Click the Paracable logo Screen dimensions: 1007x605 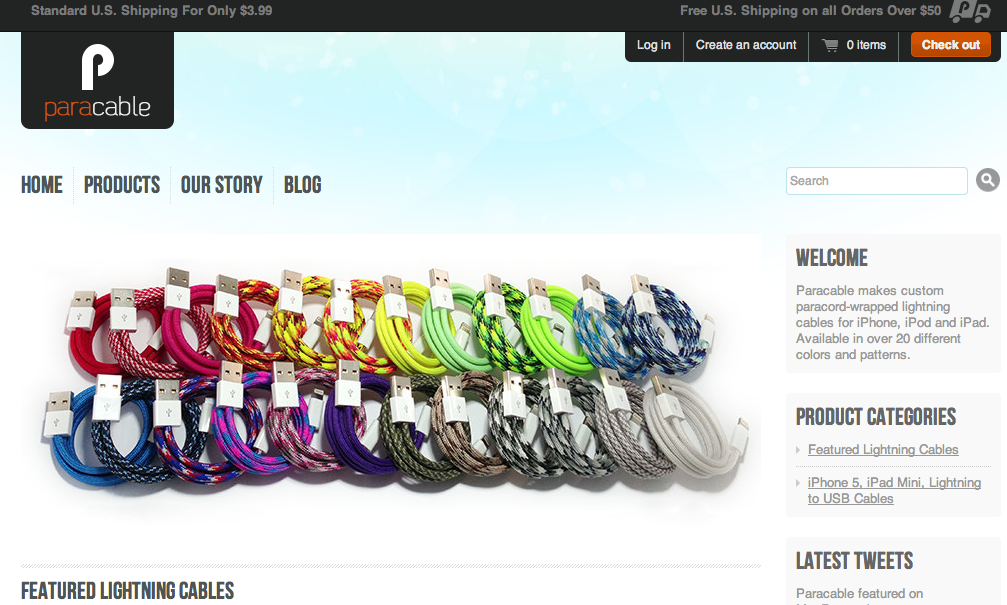(x=97, y=80)
